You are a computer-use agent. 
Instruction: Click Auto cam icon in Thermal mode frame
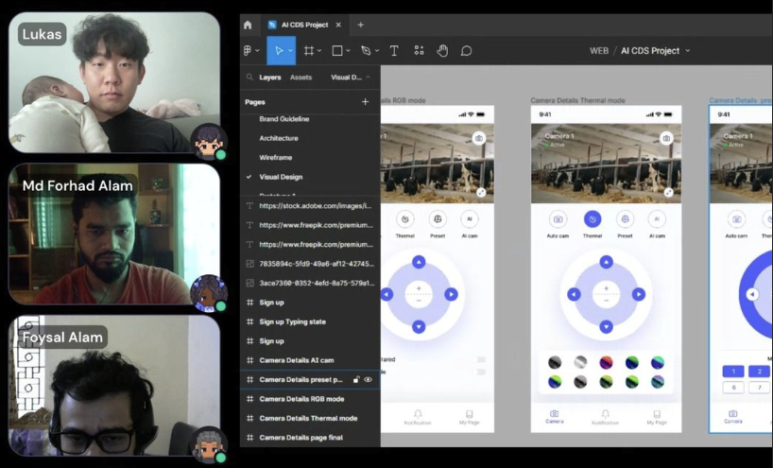(558, 219)
